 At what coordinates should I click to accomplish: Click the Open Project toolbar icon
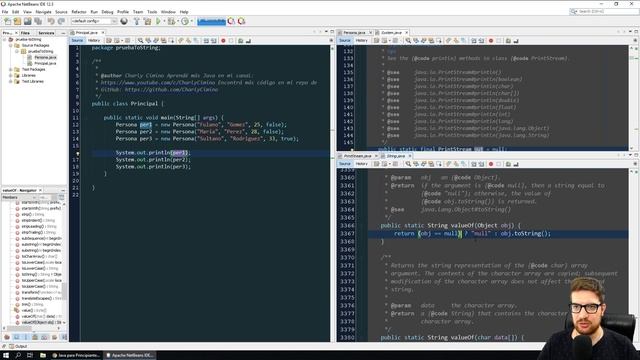[x=27, y=21]
